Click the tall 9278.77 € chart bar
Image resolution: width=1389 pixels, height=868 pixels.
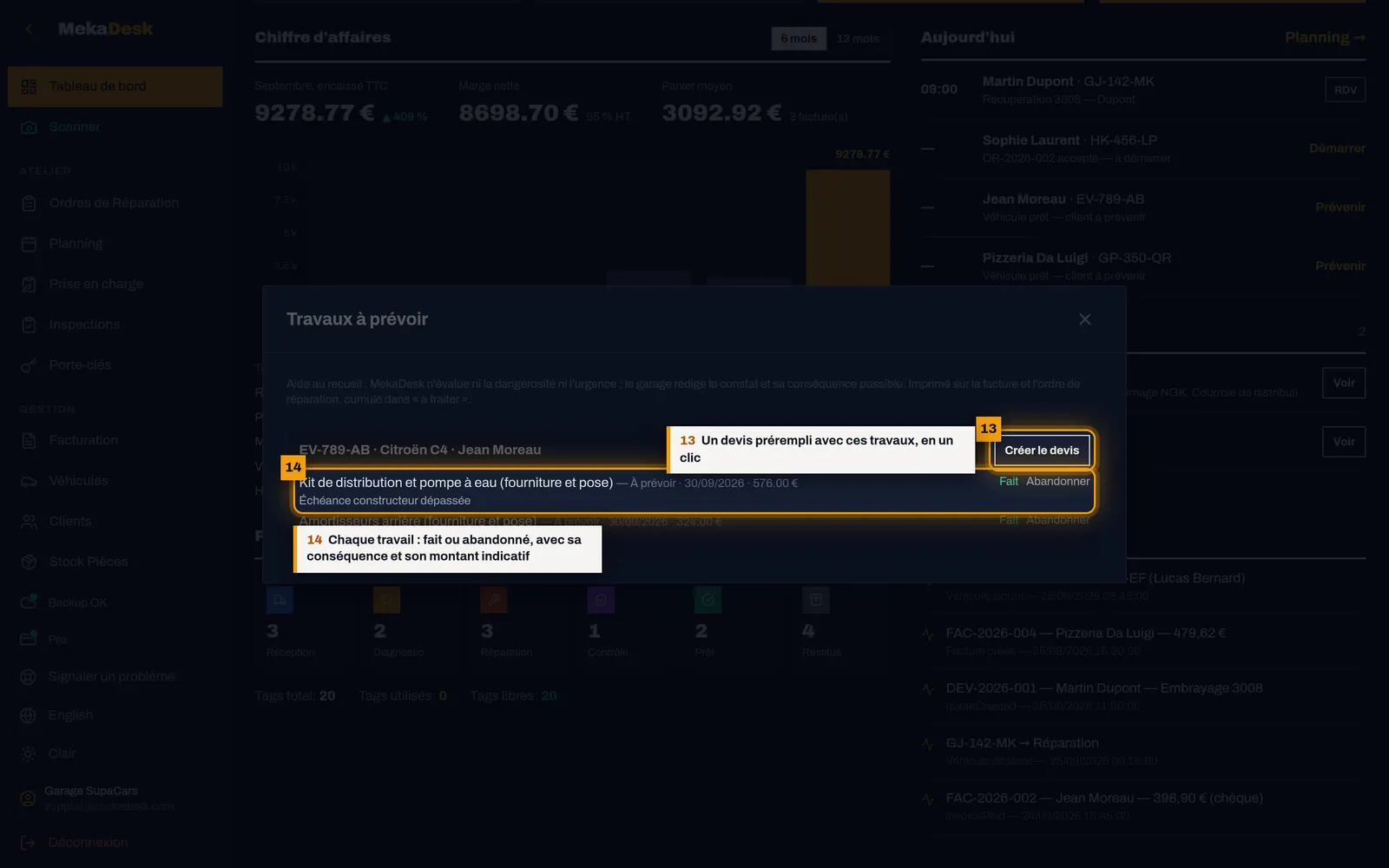(848, 227)
